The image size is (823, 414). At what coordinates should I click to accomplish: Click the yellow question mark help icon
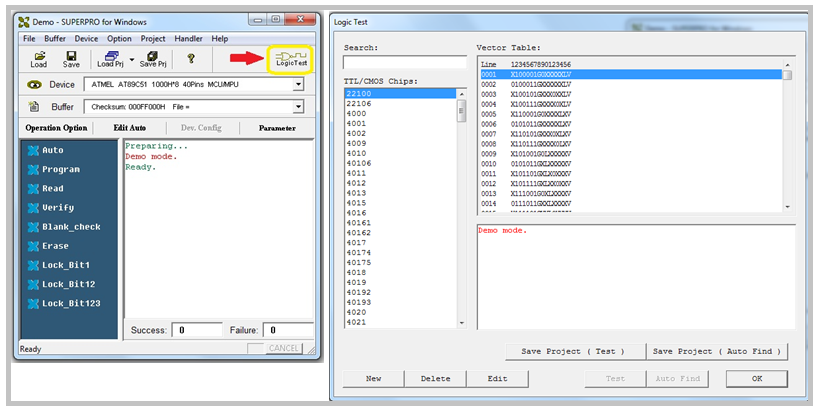[191, 59]
